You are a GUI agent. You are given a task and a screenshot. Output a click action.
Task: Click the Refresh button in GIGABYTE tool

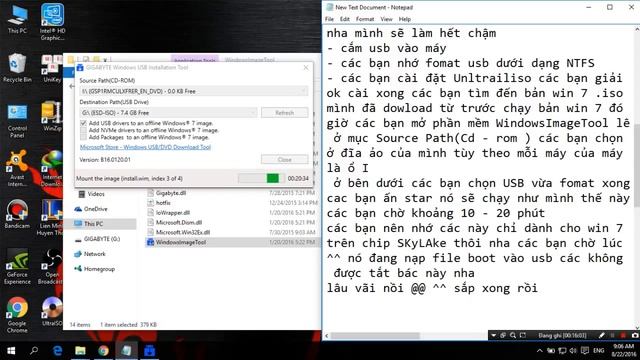[x=284, y=112]
